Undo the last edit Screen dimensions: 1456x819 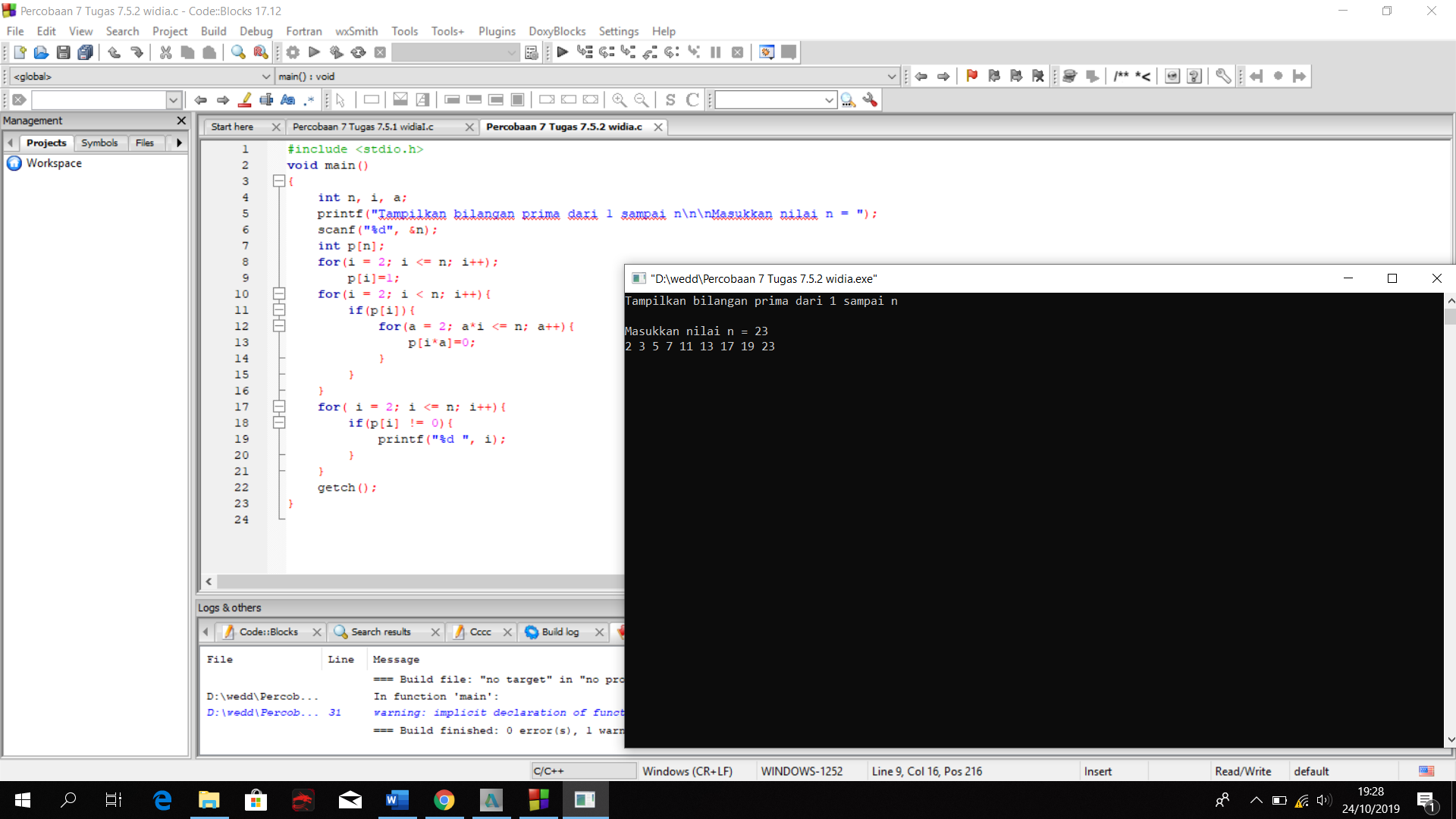115,52
